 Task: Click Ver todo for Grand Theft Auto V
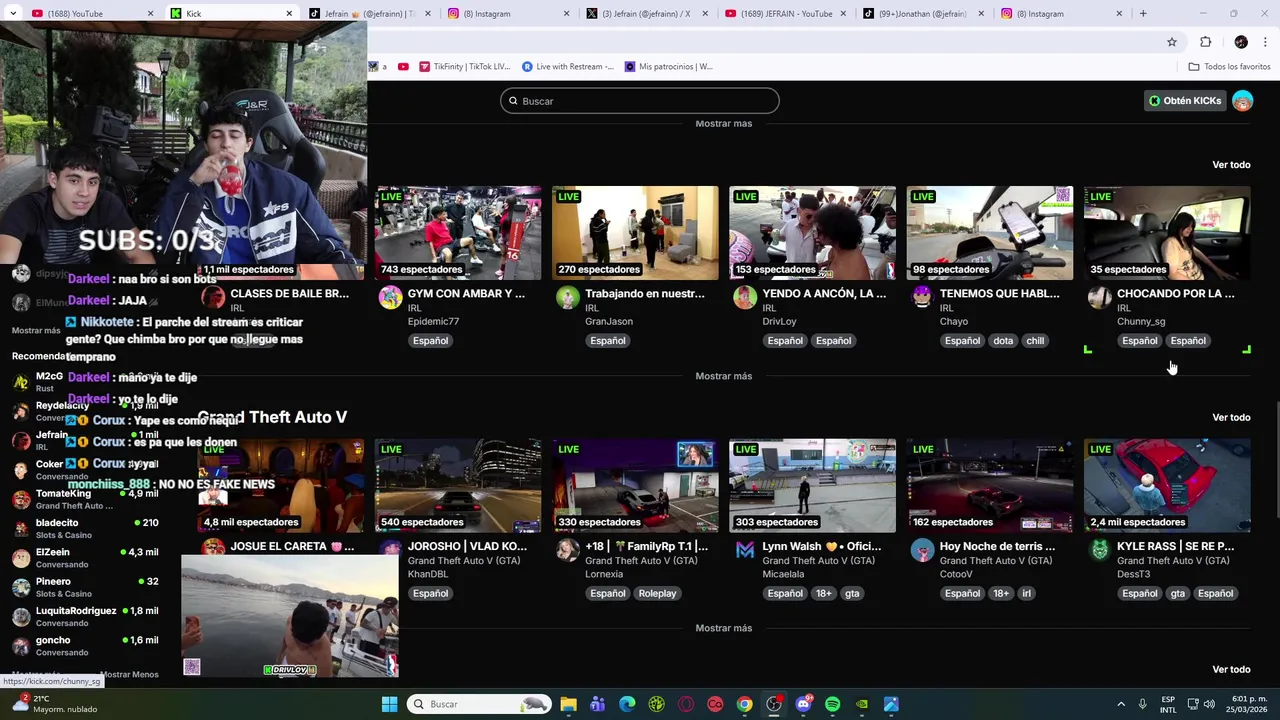click(1231, 417)
